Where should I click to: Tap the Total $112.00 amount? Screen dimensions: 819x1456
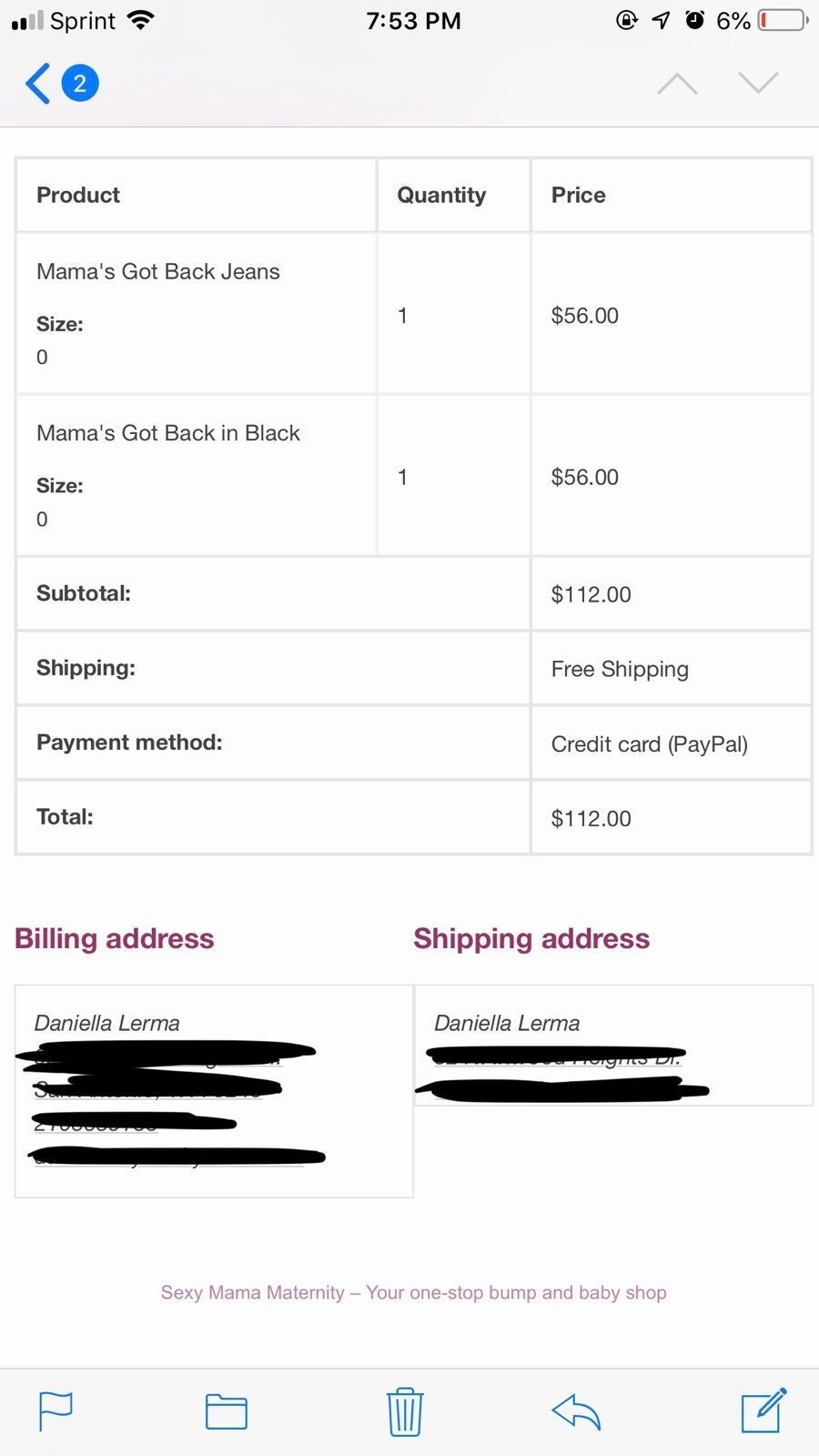(591, 818)
